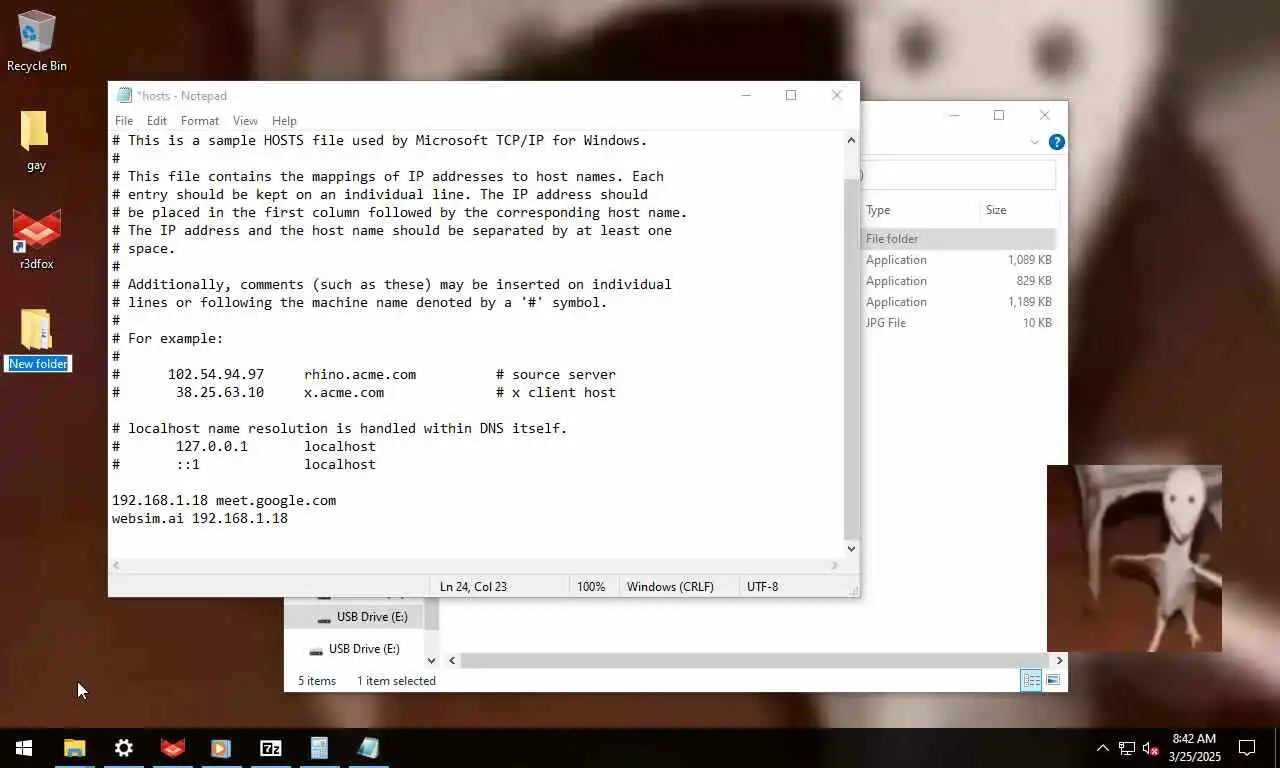The height and width of the screenshot is (768, 1280).
Task: Click Notepad horizontal scrollbar right arrow
Action: 835,565
